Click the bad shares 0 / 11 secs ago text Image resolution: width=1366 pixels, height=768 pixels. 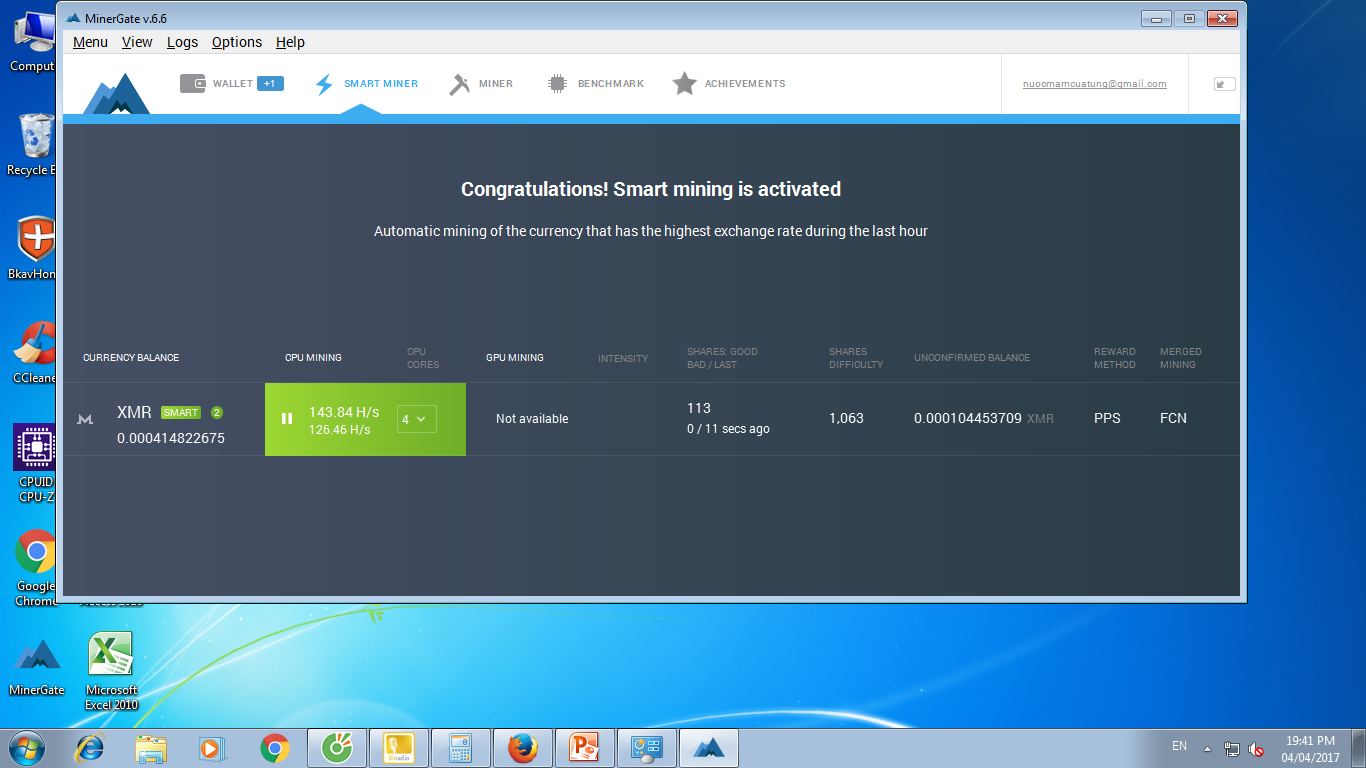tap(728, 429)
